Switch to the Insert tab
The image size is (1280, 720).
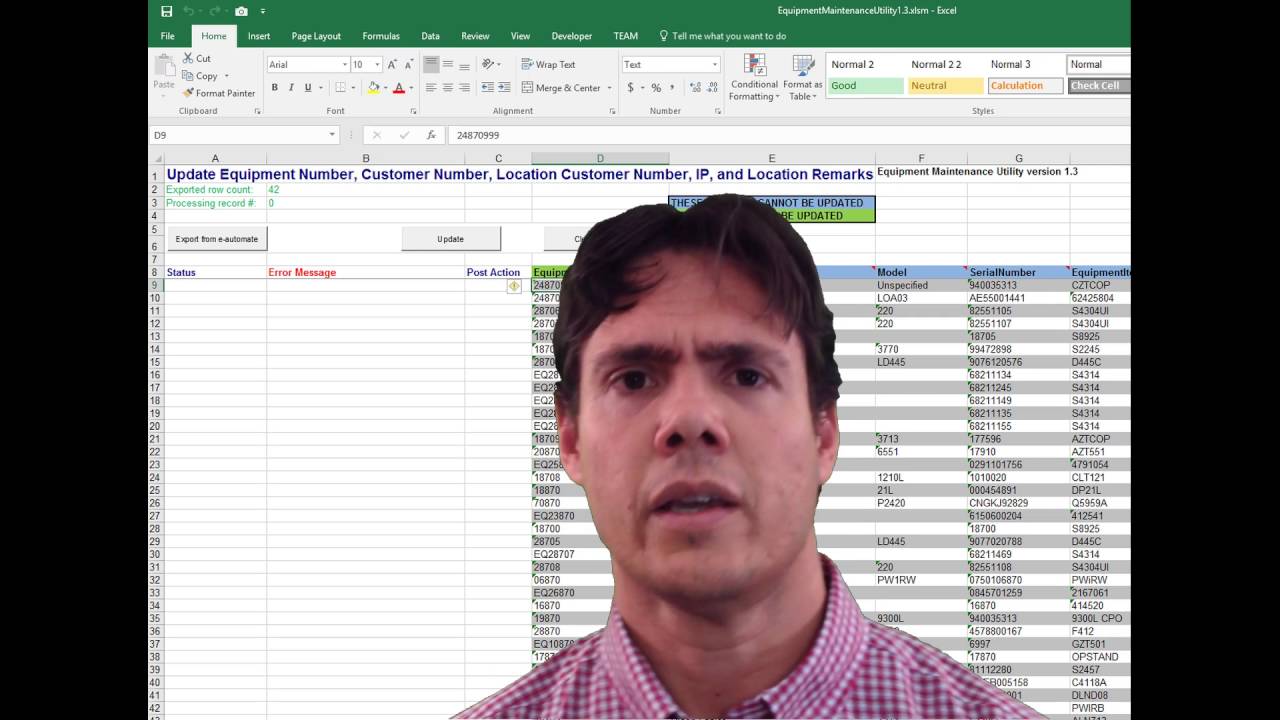[x=259, y=36]
